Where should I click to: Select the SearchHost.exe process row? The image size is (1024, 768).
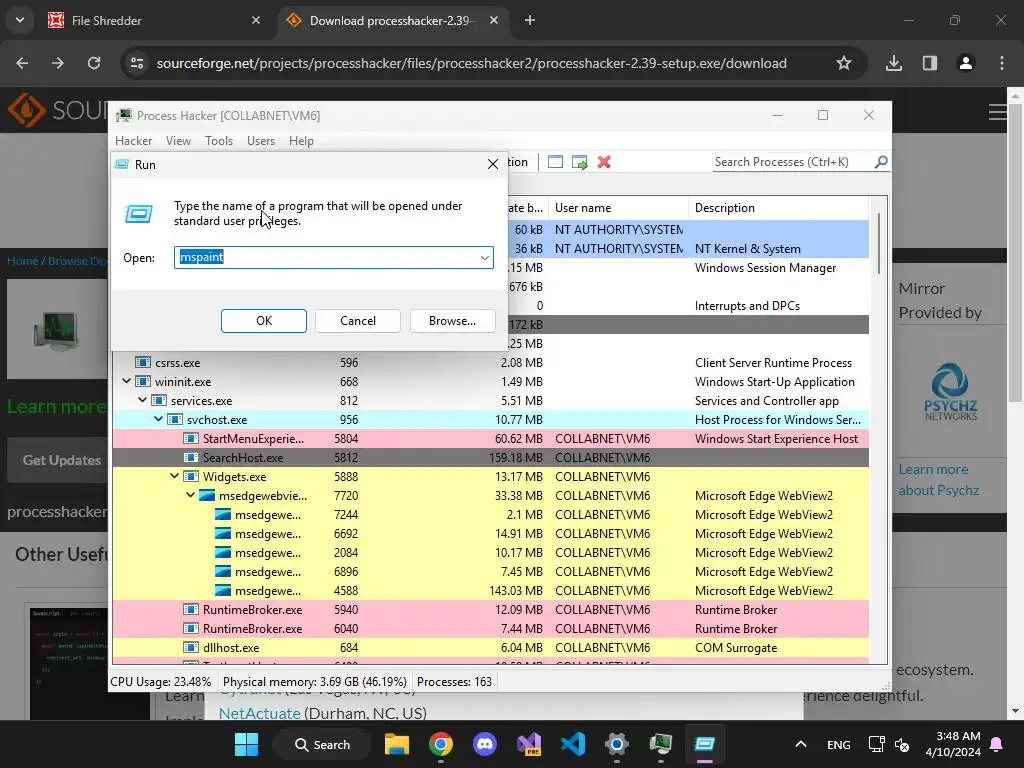coord(490,458)
